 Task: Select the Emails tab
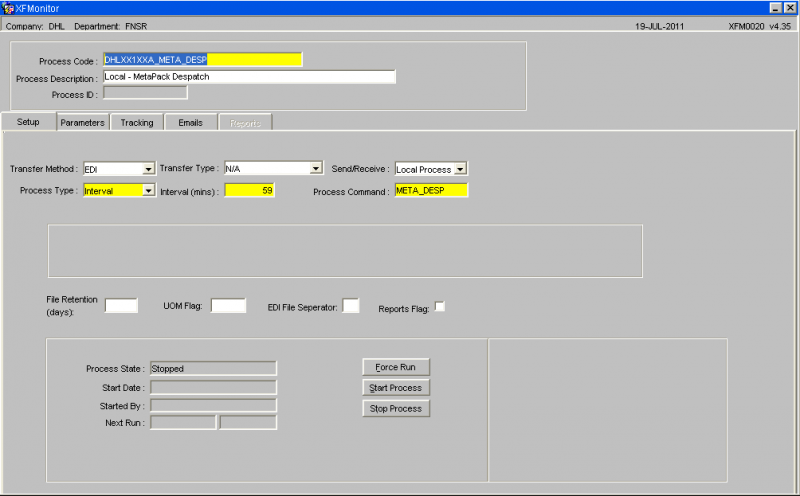[190, 122]
